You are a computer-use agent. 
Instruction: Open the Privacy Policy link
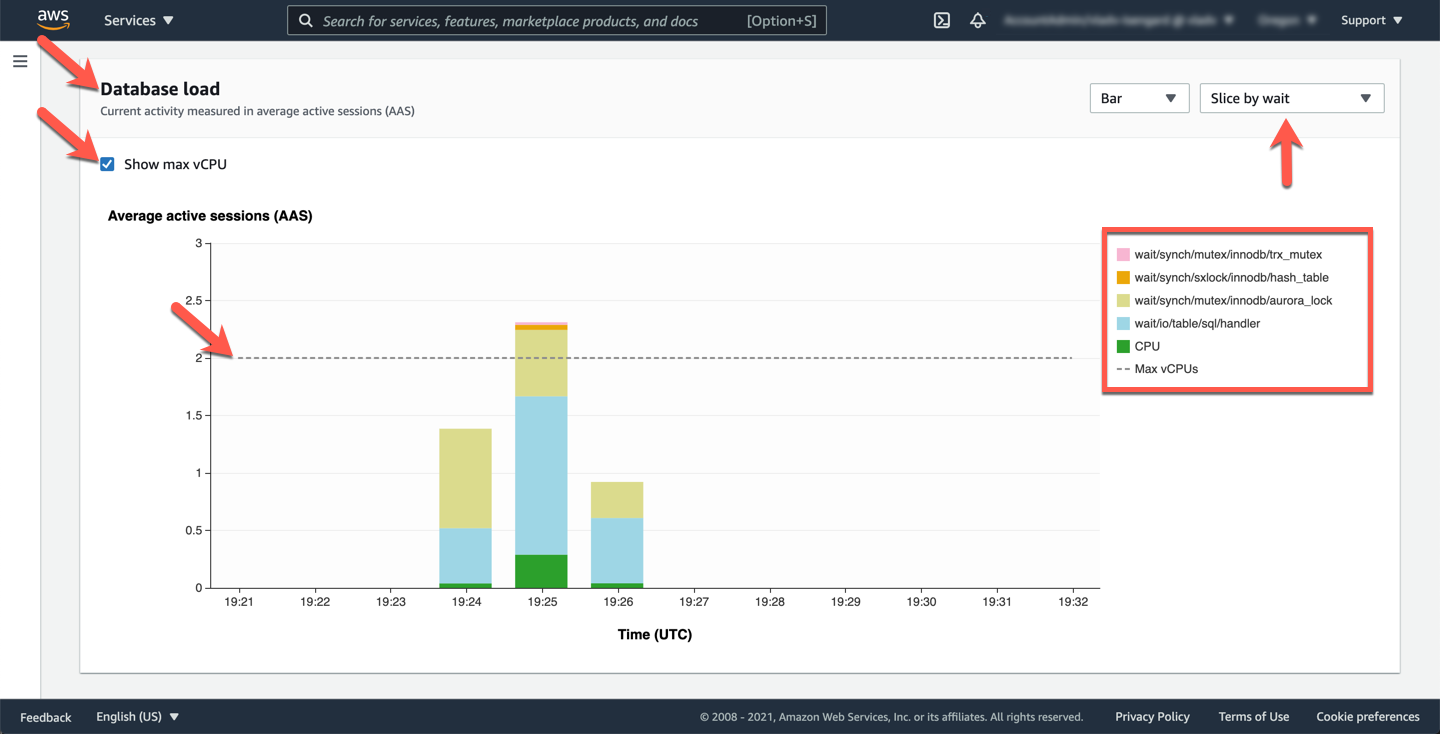tap(1152, 717)
